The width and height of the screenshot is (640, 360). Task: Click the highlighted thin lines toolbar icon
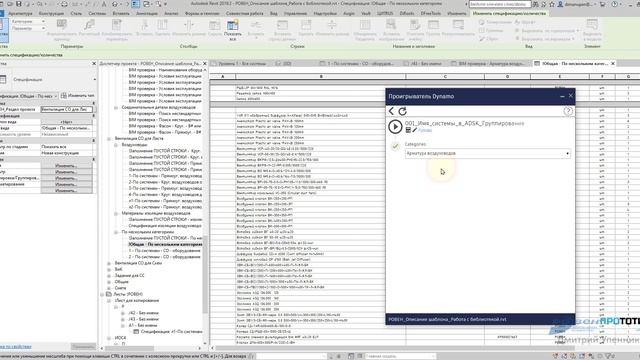pos(136,4)
